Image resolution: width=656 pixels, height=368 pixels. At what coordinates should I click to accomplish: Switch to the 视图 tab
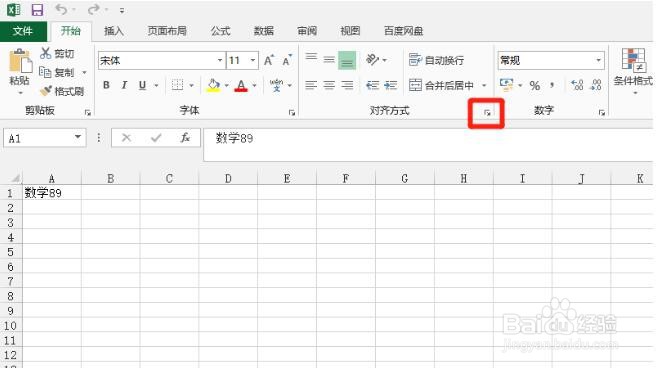point(350,31)
